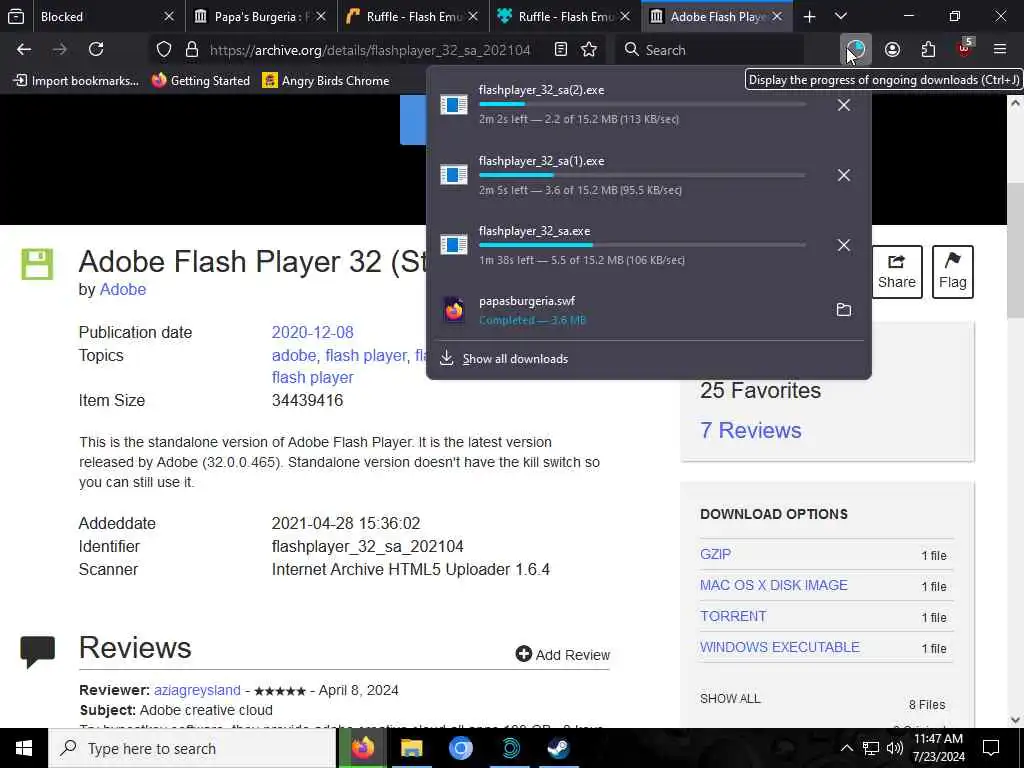Open reviewer aziagreysland profile link
The image size is (1024, 768).
(x=197, y=690)
